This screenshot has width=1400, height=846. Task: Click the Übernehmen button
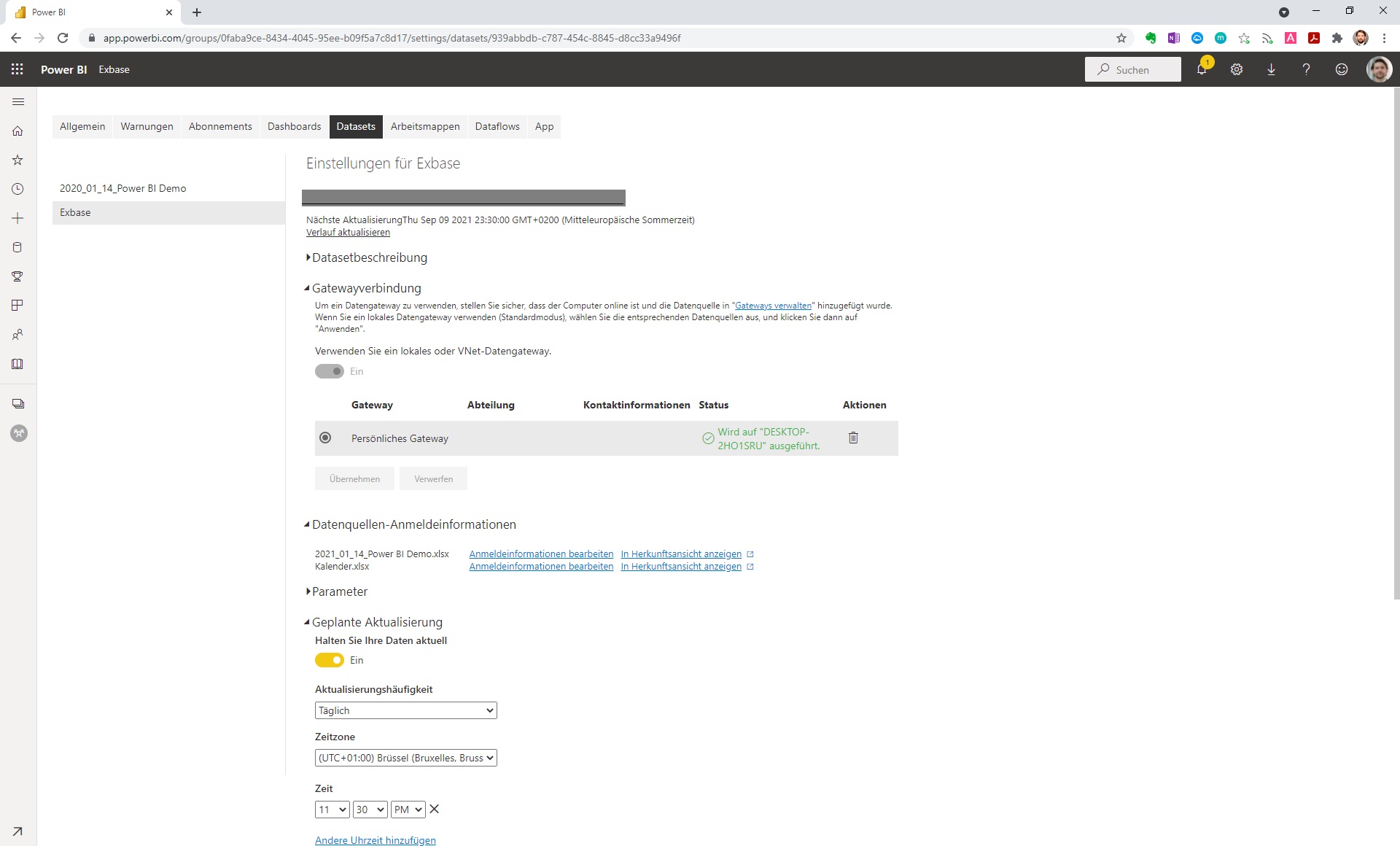(354, 478)
